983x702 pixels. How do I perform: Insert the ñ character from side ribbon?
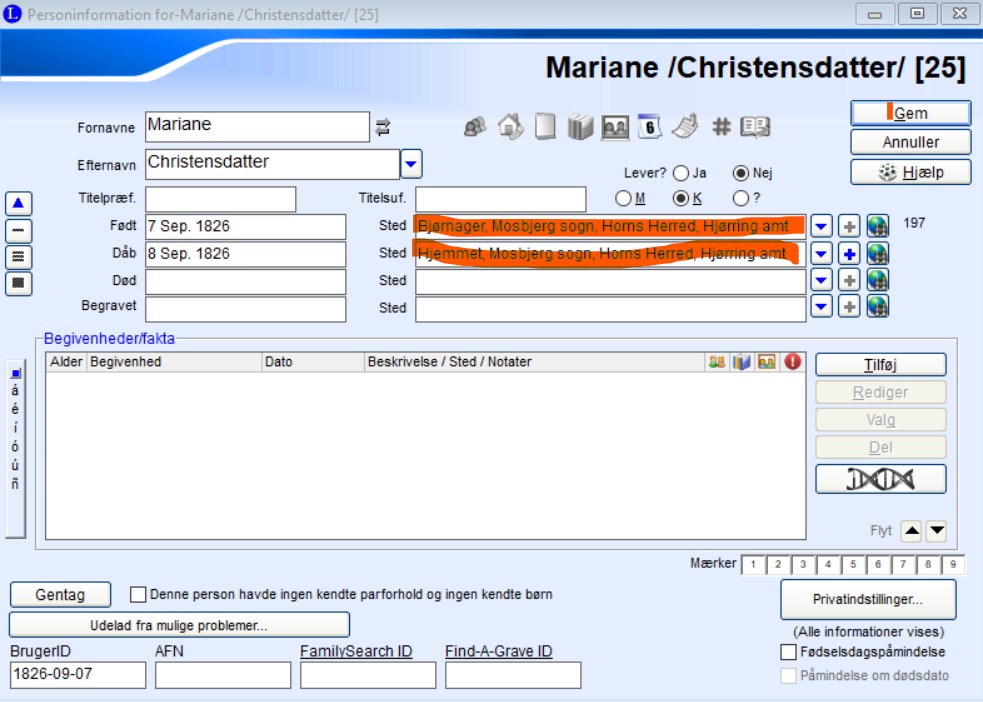pos(16,484)
